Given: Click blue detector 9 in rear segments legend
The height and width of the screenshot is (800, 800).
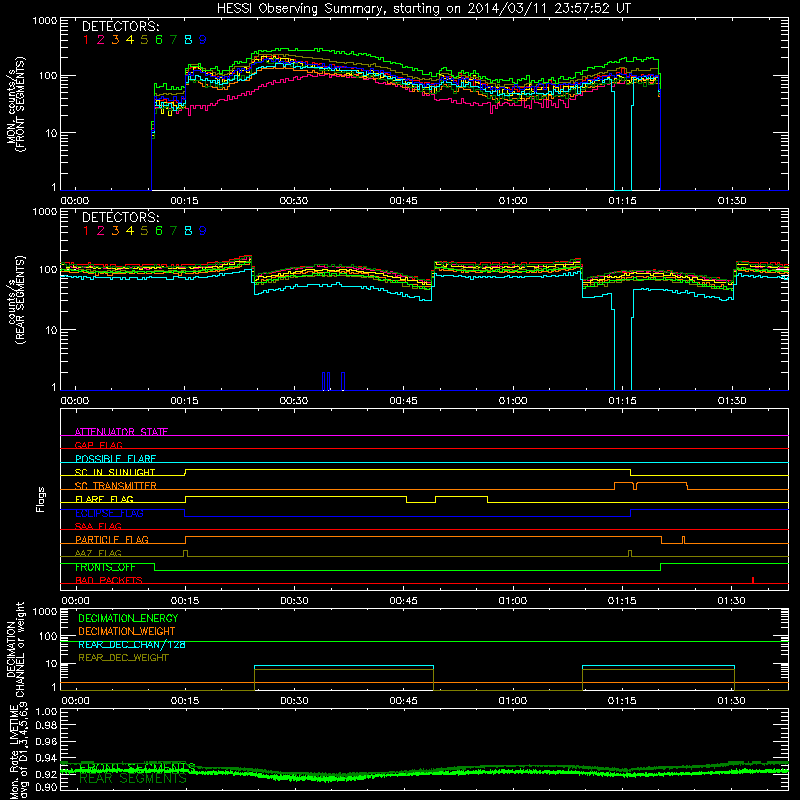Looking at the screenshot, I should click(203, 231).
